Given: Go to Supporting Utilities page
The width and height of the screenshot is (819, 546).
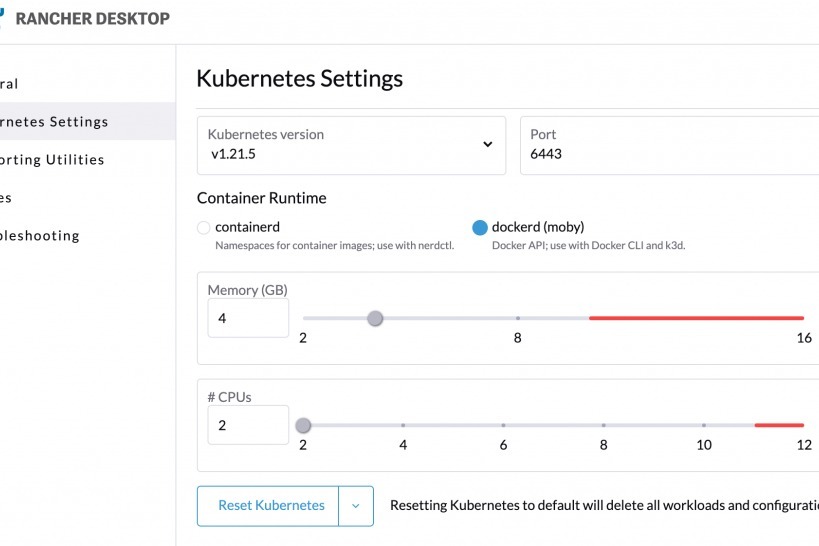Looking at the screenshot, I should [52, 160].
